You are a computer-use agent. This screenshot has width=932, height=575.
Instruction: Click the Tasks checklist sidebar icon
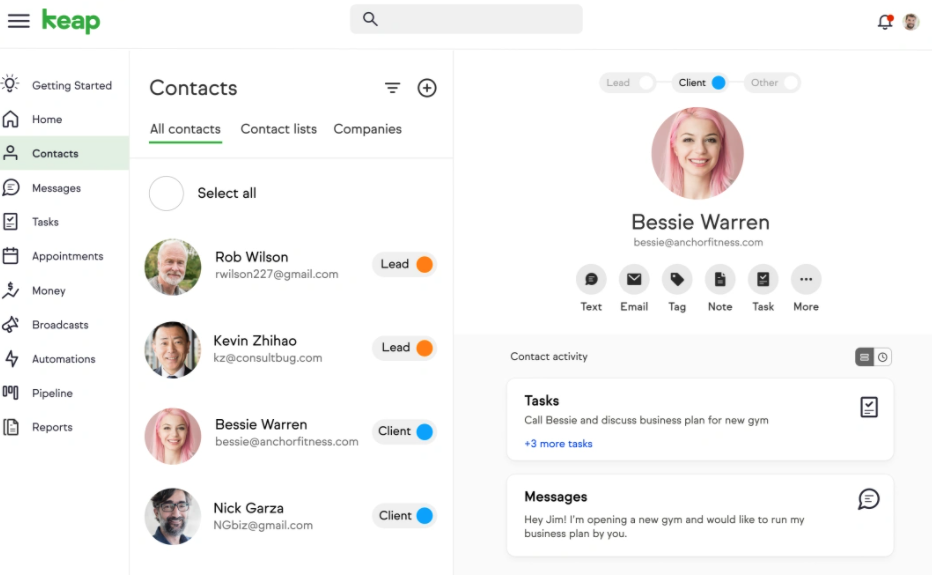pos(10,222)
